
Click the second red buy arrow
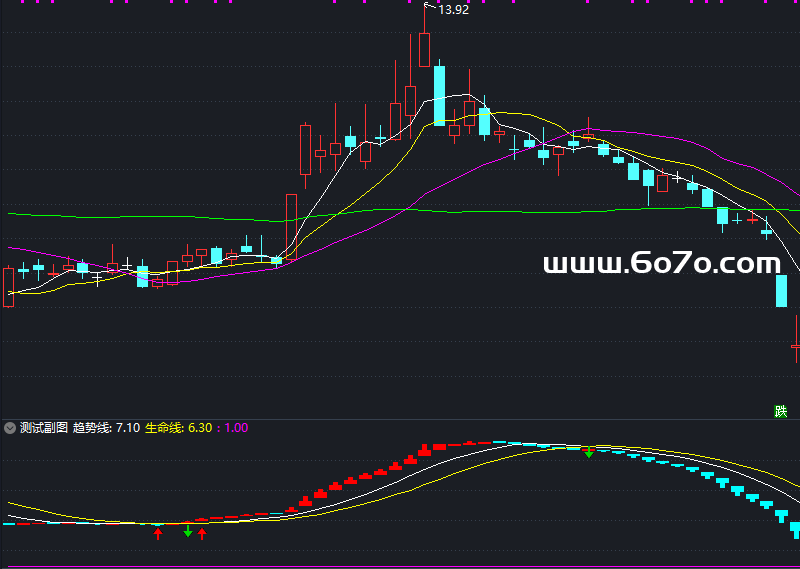coord(202,533)
